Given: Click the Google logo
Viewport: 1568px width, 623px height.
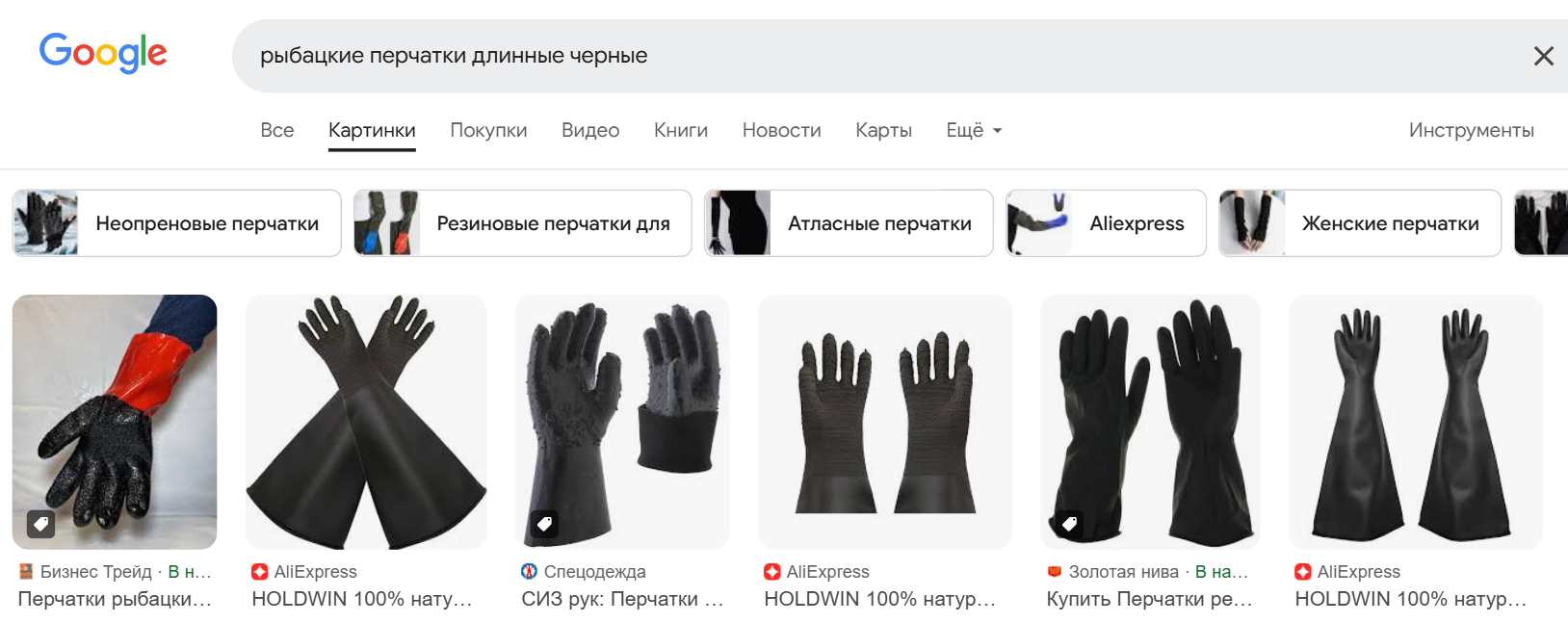Looking at the screenshot, I should (103, 53).
